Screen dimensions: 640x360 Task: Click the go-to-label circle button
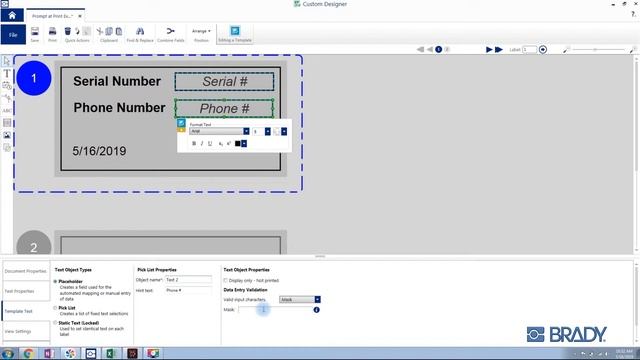click(543, 49)
